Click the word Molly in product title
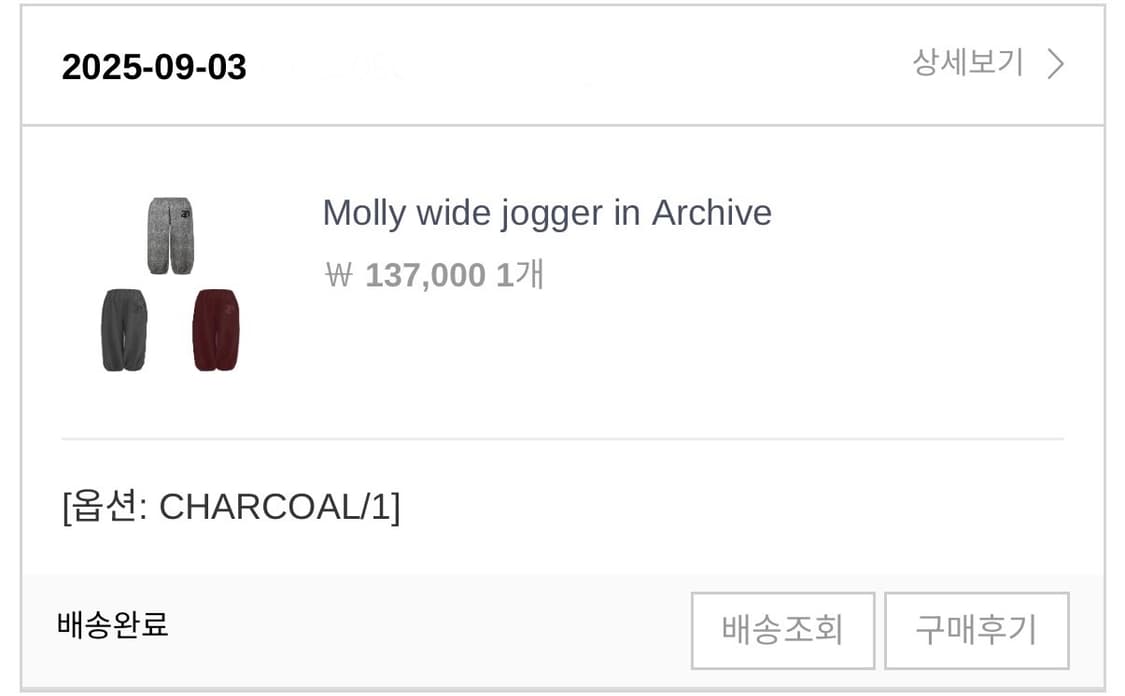Screen dimensions: 1125x696 (x=364, y=213)
